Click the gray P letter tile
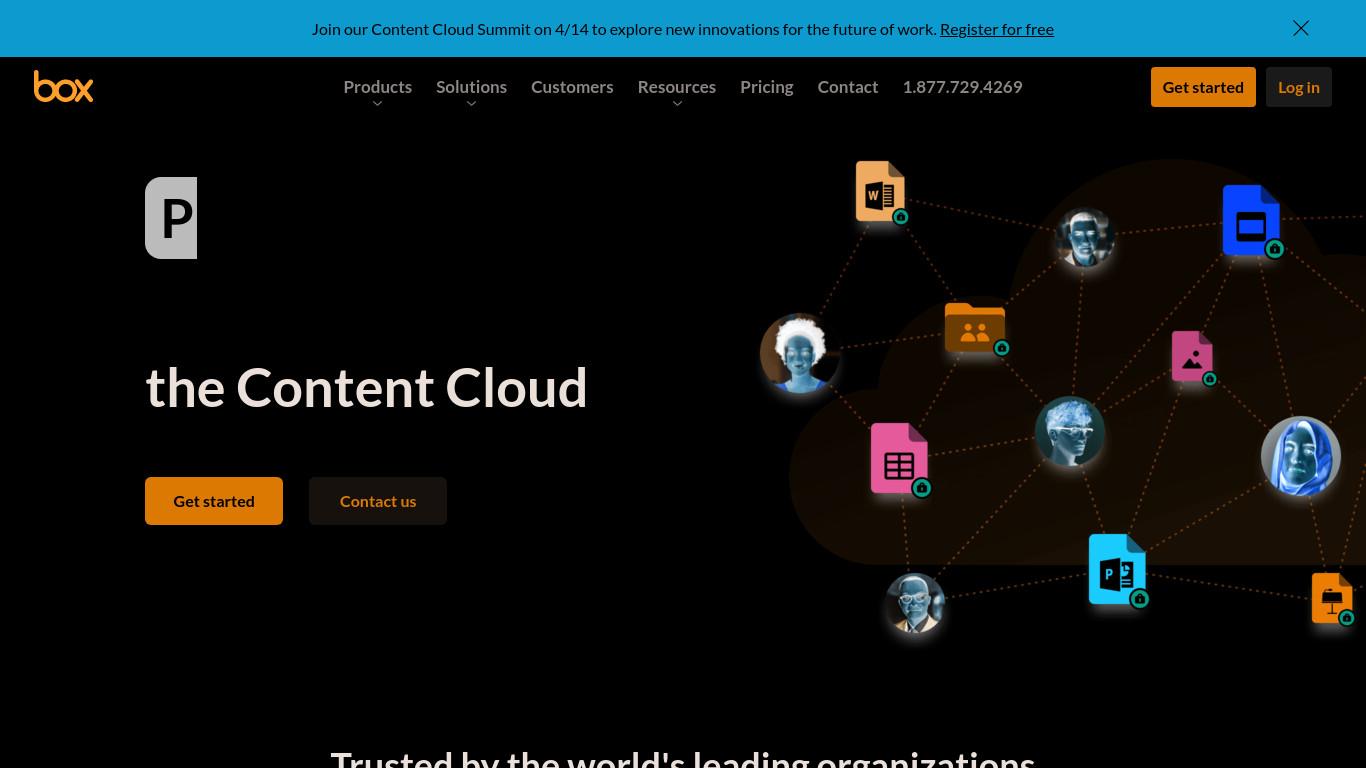This screenshot has height=768, width=1366. point(171,218)
